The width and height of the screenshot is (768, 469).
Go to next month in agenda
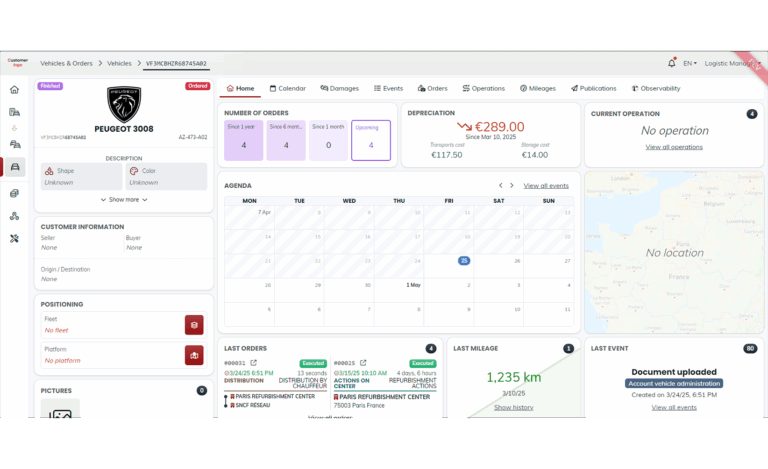[512, 185]
